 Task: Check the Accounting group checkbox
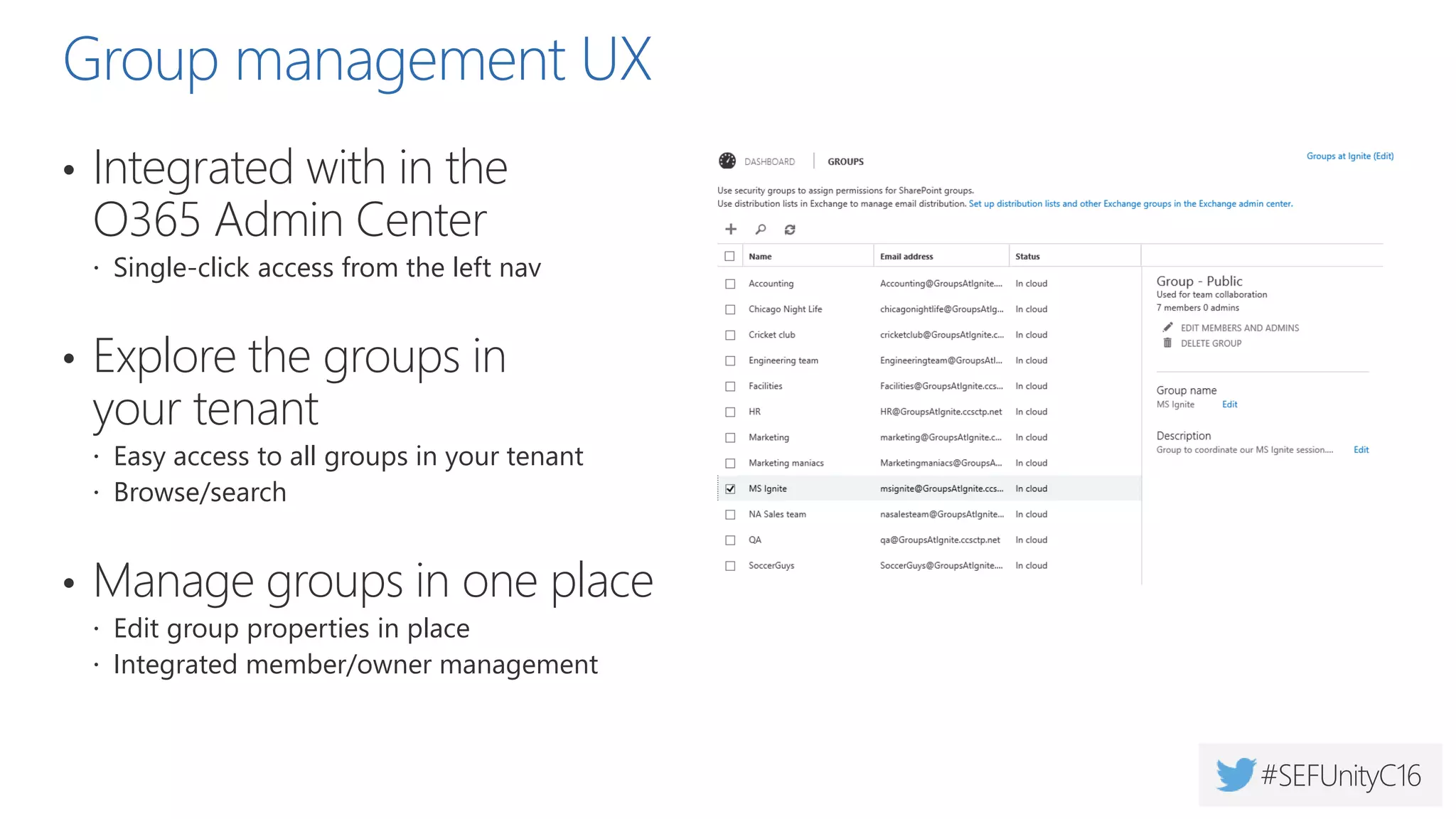point(730,284)
